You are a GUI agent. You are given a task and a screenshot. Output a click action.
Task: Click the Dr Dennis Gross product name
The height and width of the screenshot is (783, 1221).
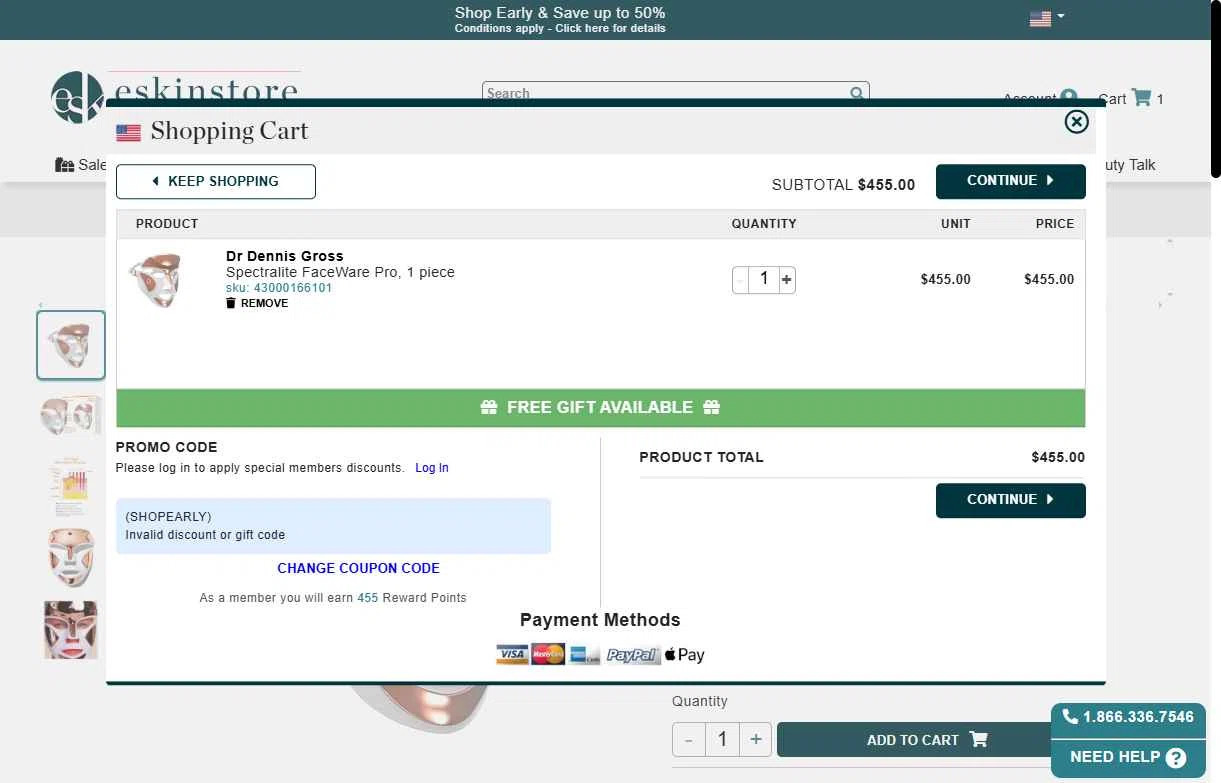coord(285,256)
